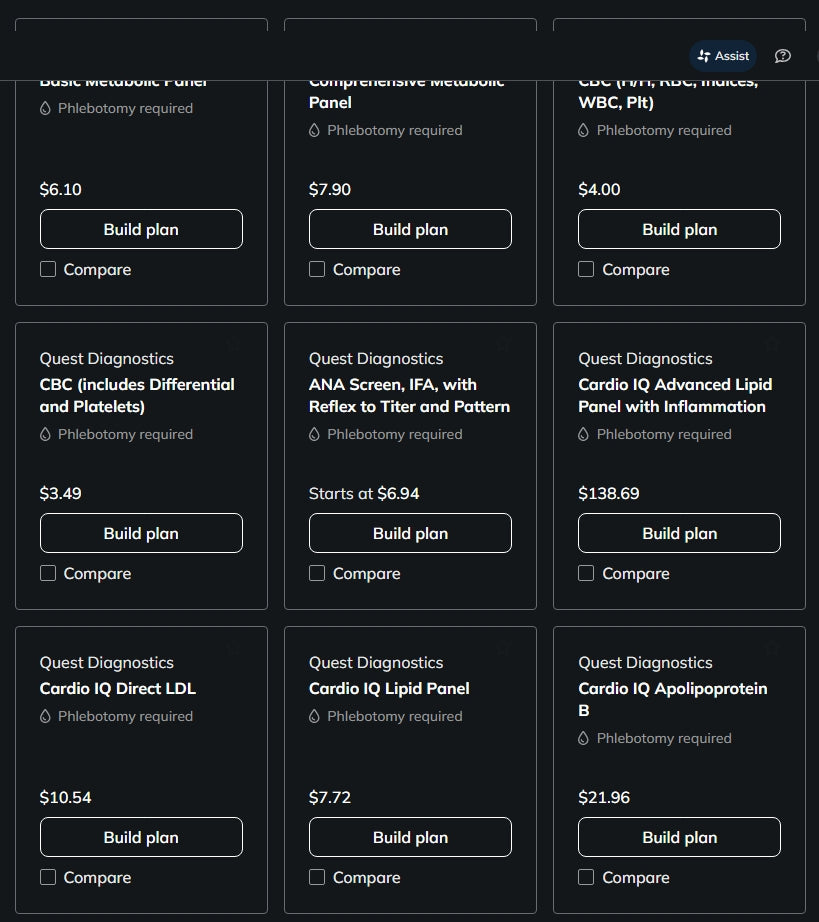Screen dimensions: 819x922
Task: Enable Compare for Basic Metabolic Panel
Action: [47, 269]
